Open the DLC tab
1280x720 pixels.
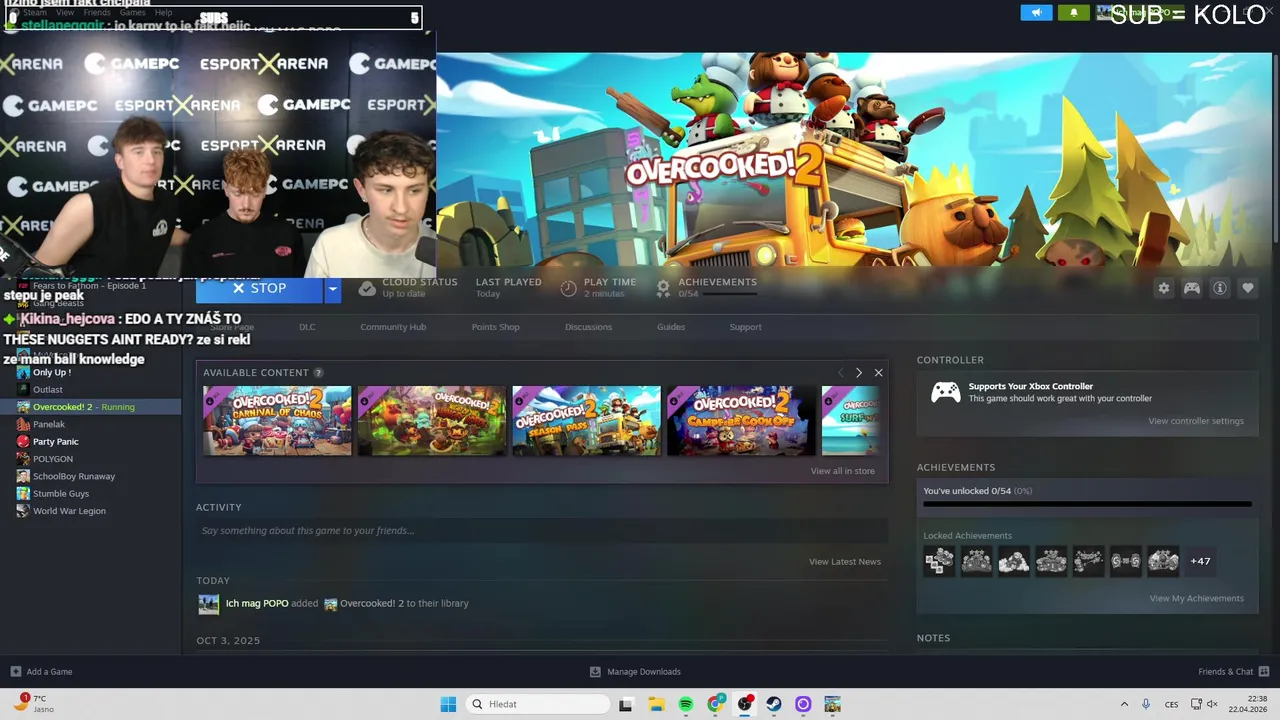point(307,327)
